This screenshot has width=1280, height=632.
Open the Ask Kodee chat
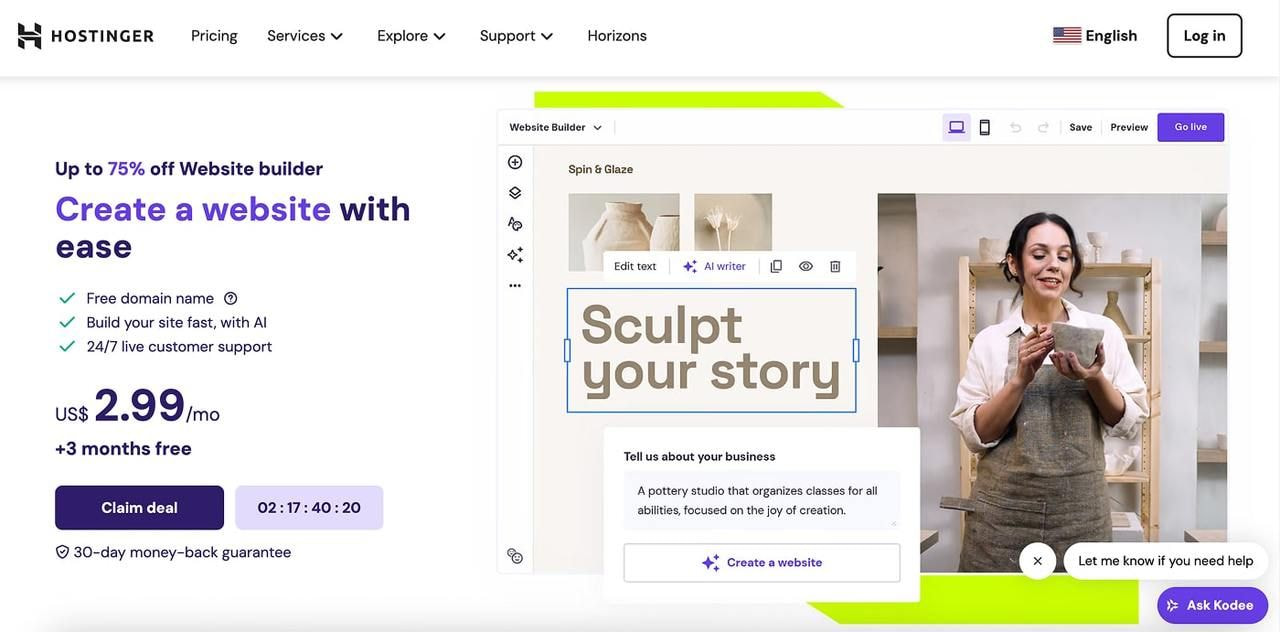tap(1212, 605)
